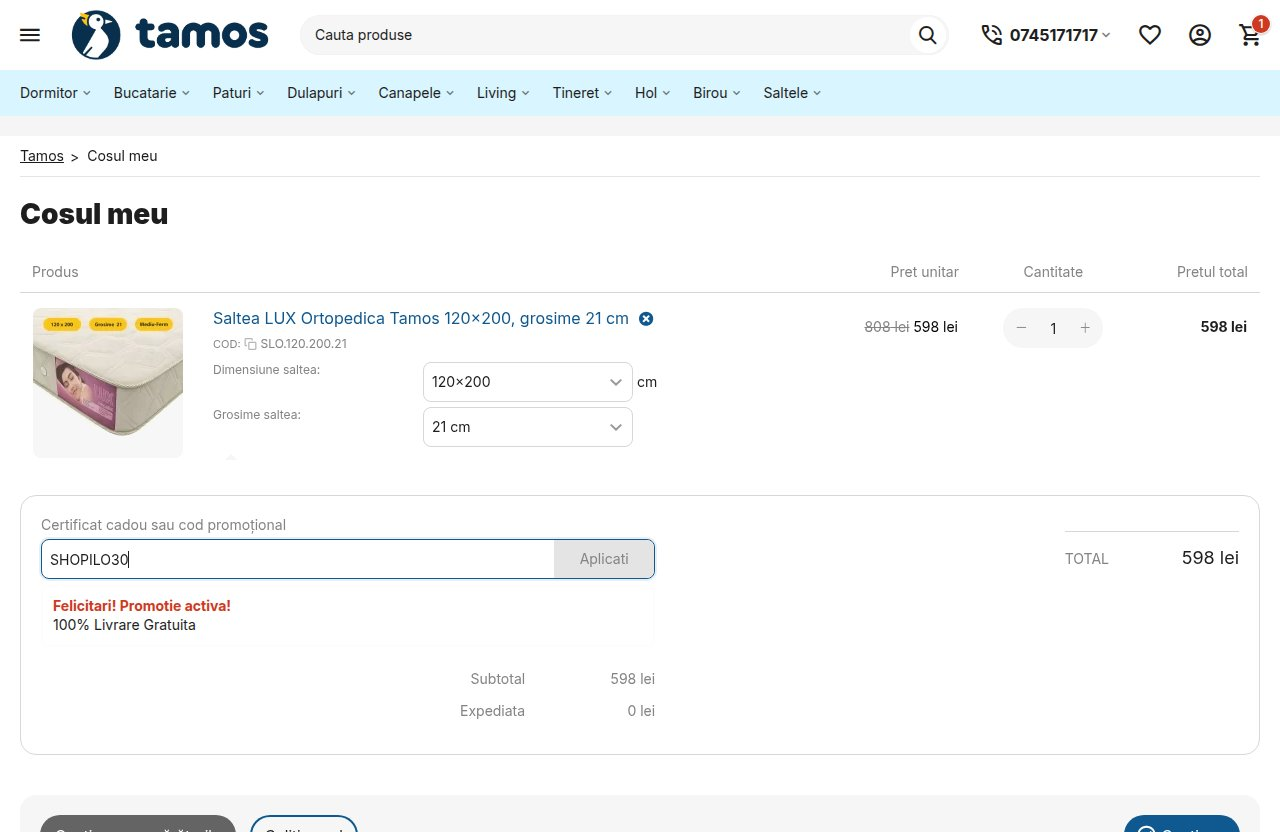Screen dimensions: 1280x832
Task: Click the Cantitate column header
Action: [x=1053, y=272]
